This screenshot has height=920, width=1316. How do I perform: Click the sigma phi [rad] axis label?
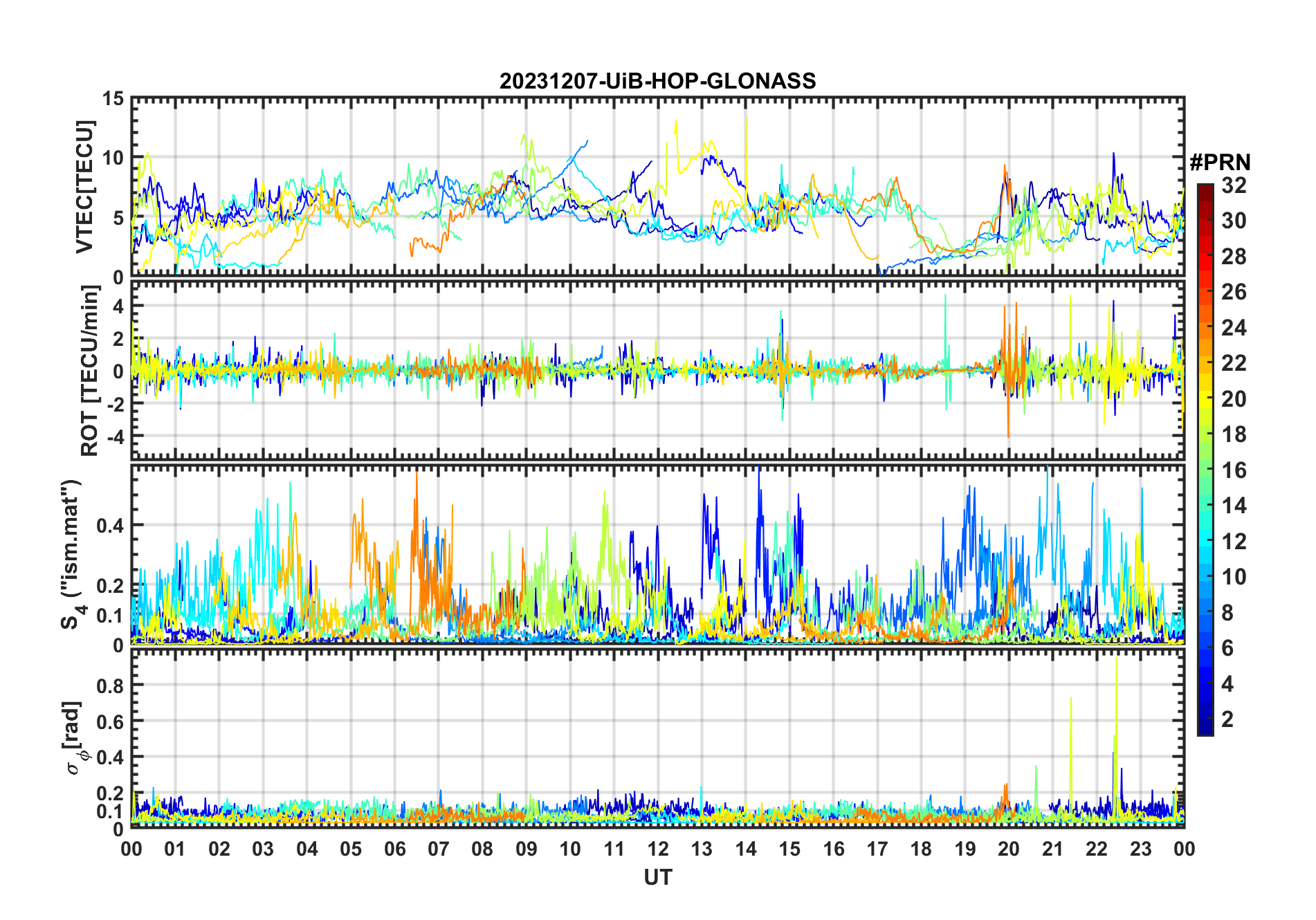pyautogui.click(x=74, y=737)
